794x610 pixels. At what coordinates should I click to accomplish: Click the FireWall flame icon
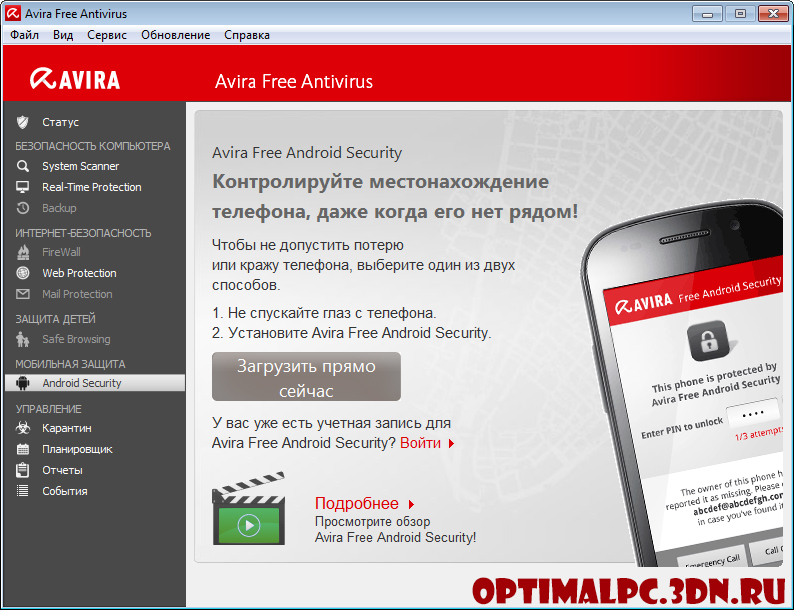click(23, 252)
